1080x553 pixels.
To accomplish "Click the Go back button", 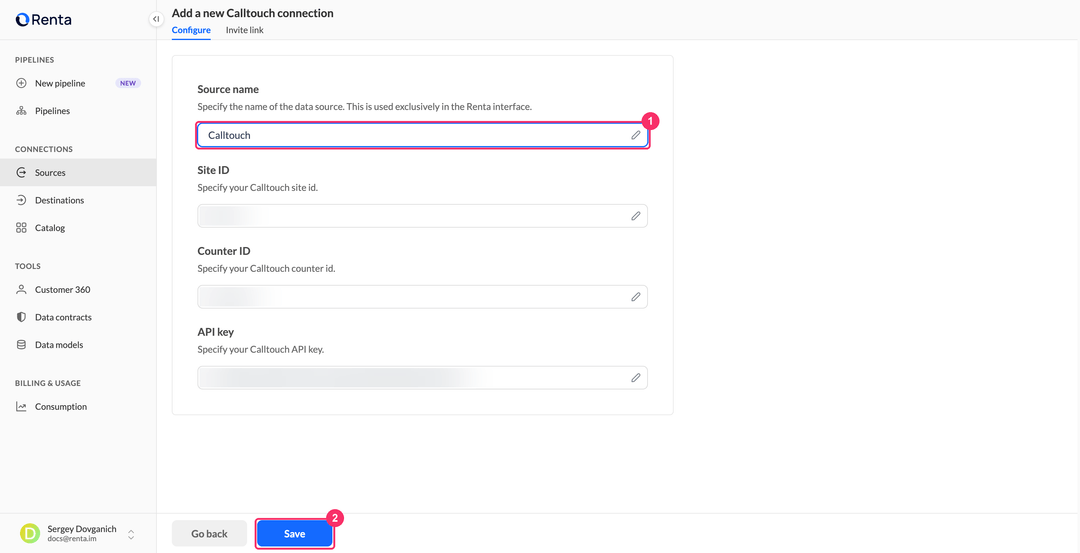I will click(209, 534).
